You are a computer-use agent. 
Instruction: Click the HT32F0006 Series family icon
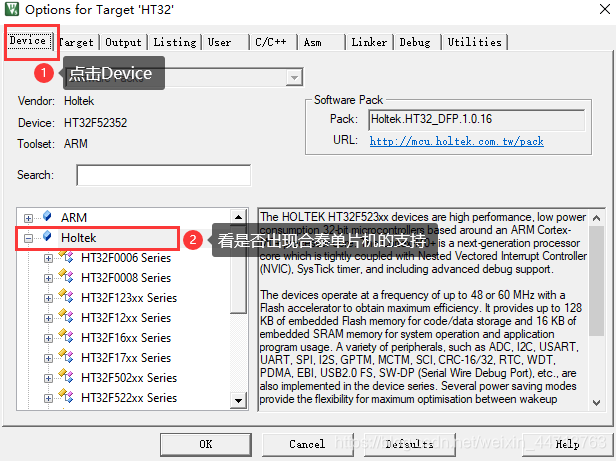point(66,256)
